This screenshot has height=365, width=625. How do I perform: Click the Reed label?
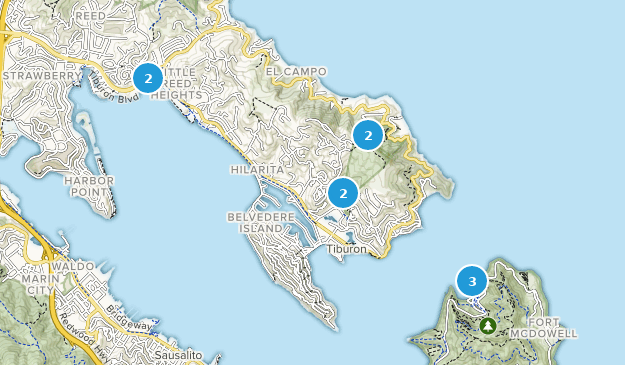point(90,16)
